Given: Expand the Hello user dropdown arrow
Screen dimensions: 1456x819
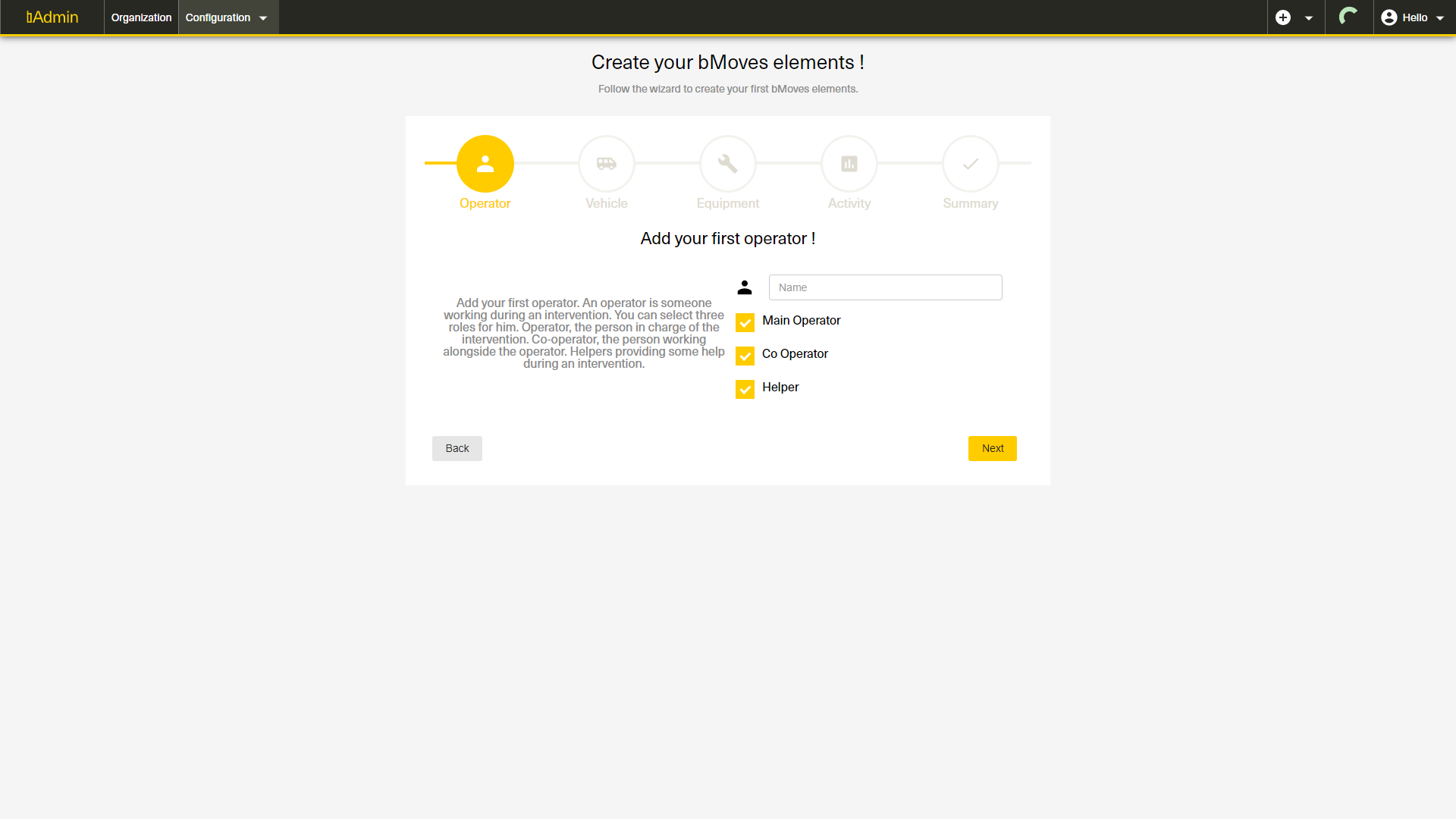Looking at the screenshot, I should [x=1440, y=18].
